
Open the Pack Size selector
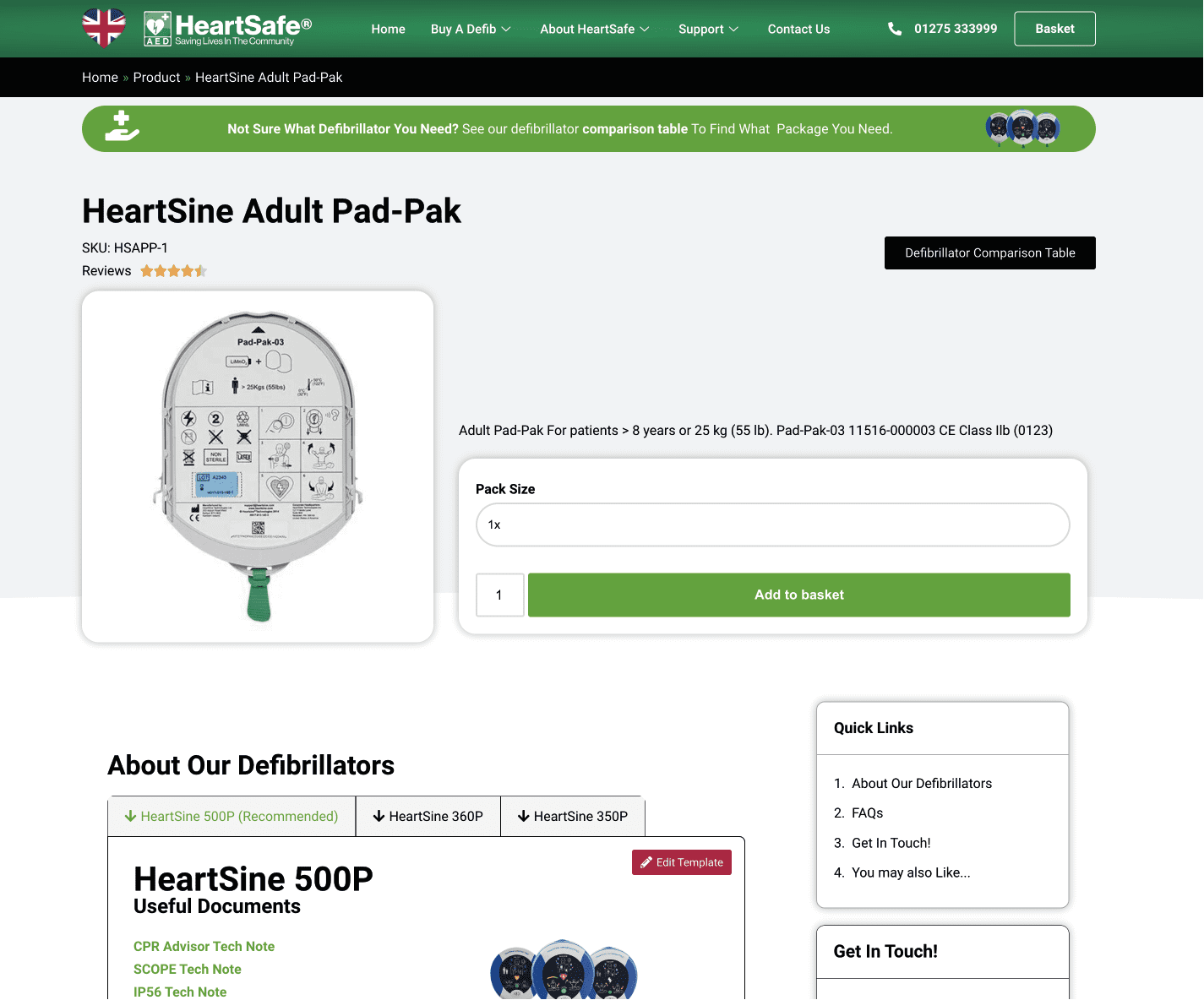[773, 524]
